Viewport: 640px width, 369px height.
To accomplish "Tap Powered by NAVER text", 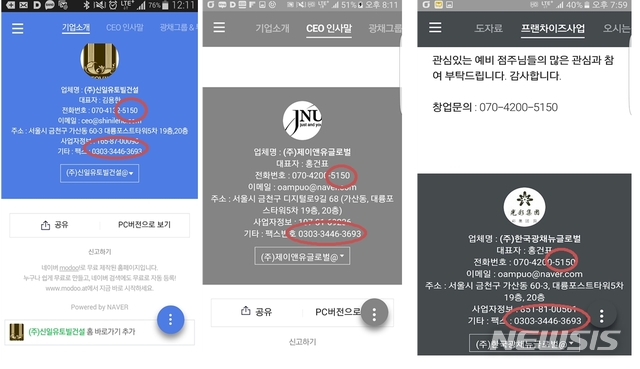I will [x=100, y=307].
